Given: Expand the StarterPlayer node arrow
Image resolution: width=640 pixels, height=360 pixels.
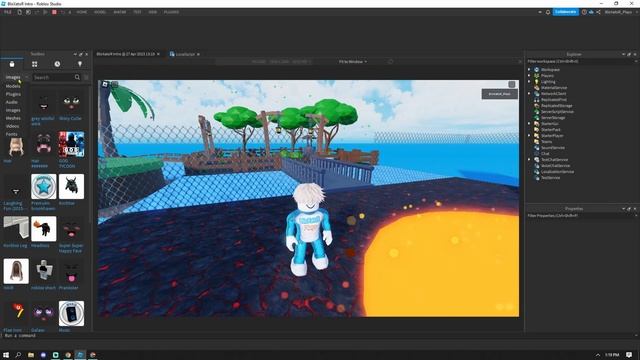Looking at the screenshot, I should 529,136.
